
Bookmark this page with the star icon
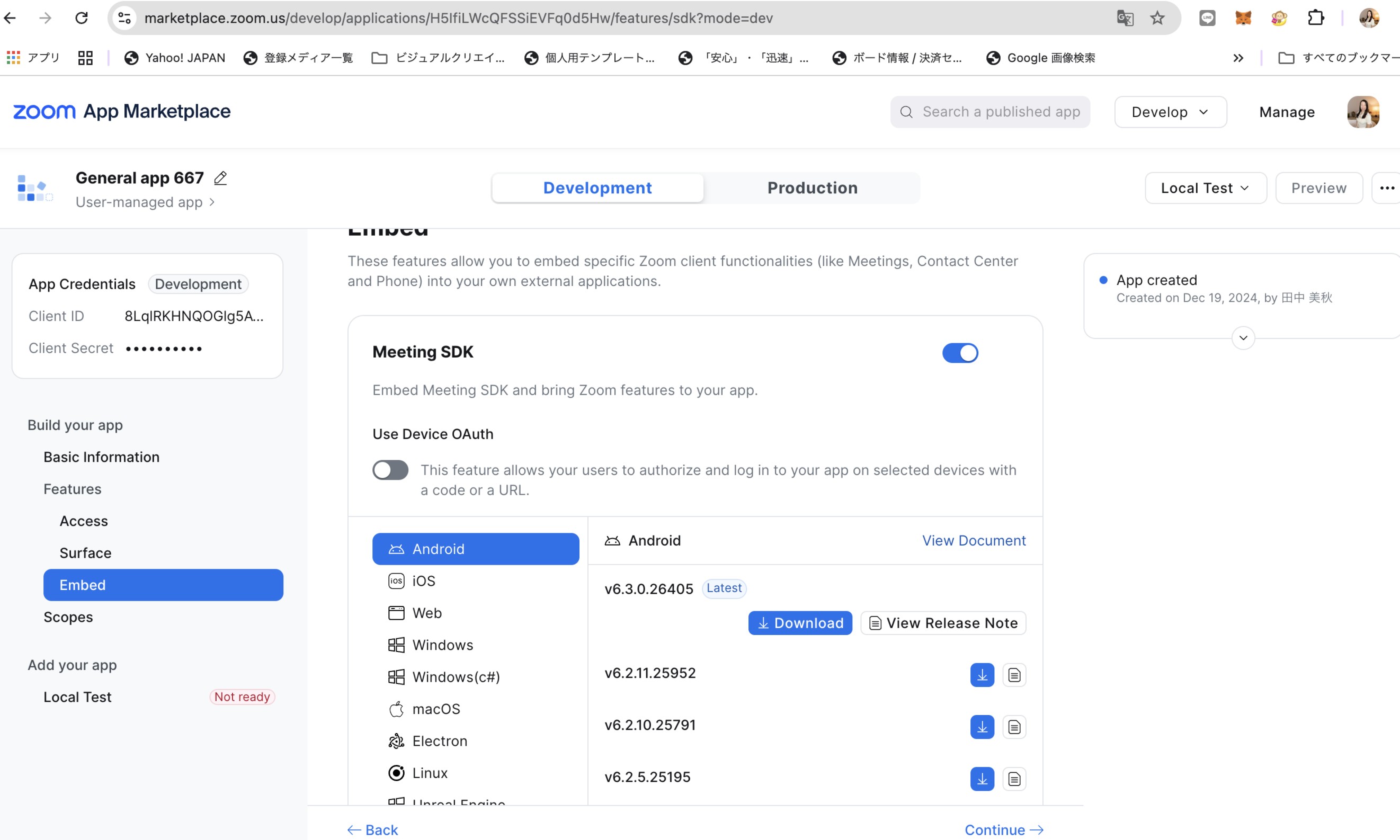tap(1157, 18)
